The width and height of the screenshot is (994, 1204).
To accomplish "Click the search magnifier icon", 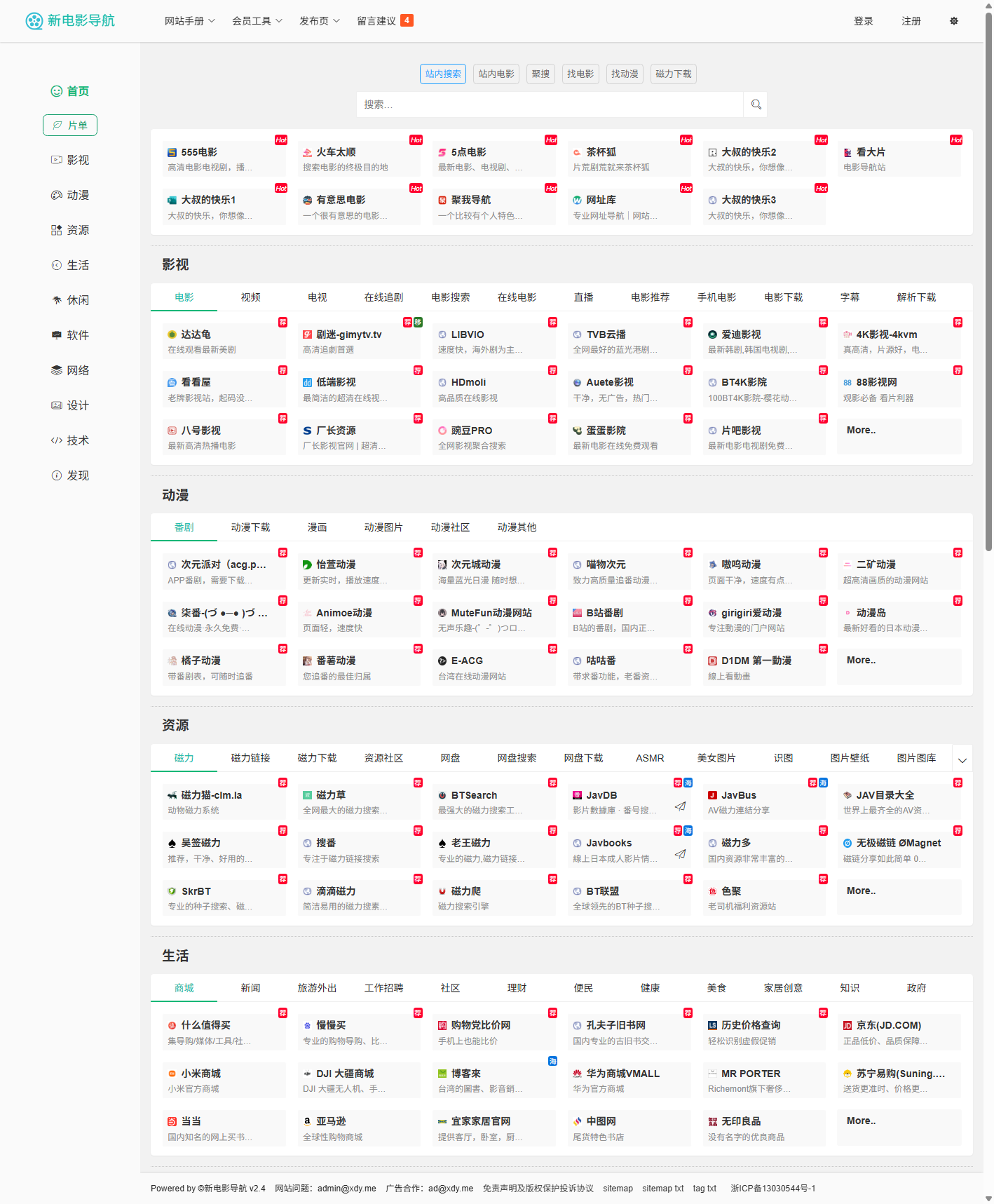I will (x=756, y=104).
